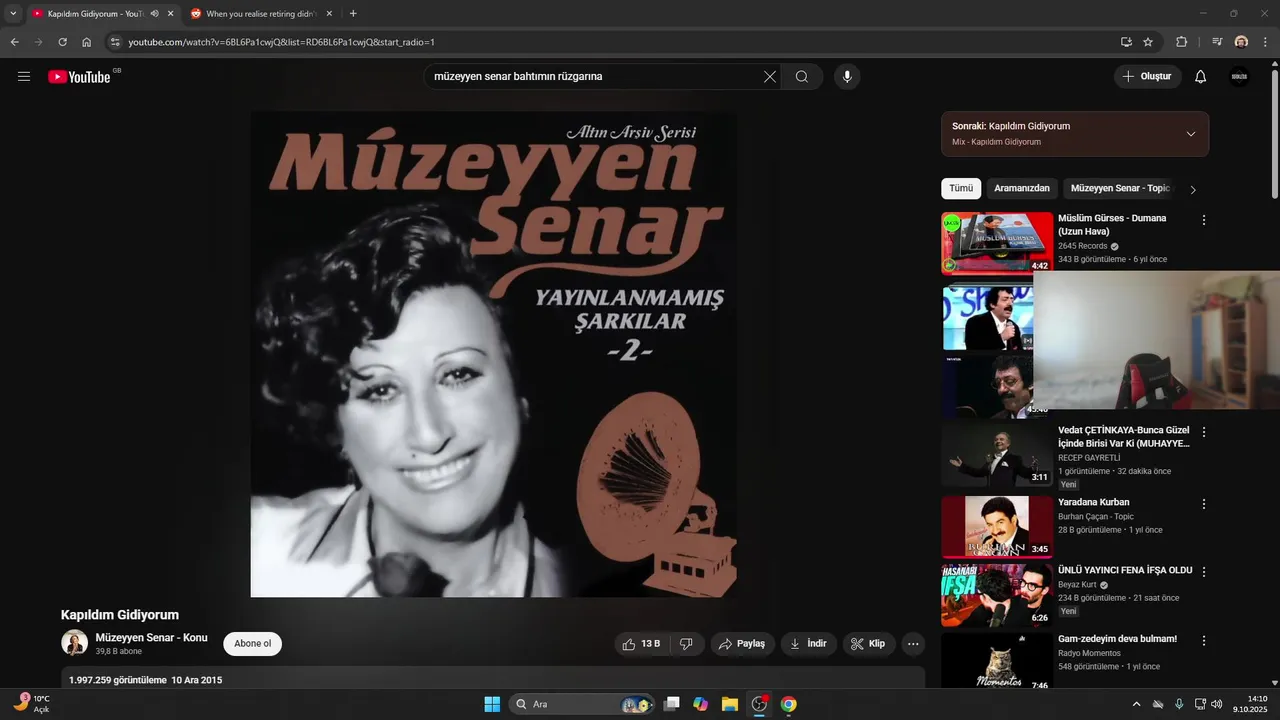Image resolution: width=1280 pixels, height=720 pixels.
Task: Click the video player to pause
Action: 494,354
